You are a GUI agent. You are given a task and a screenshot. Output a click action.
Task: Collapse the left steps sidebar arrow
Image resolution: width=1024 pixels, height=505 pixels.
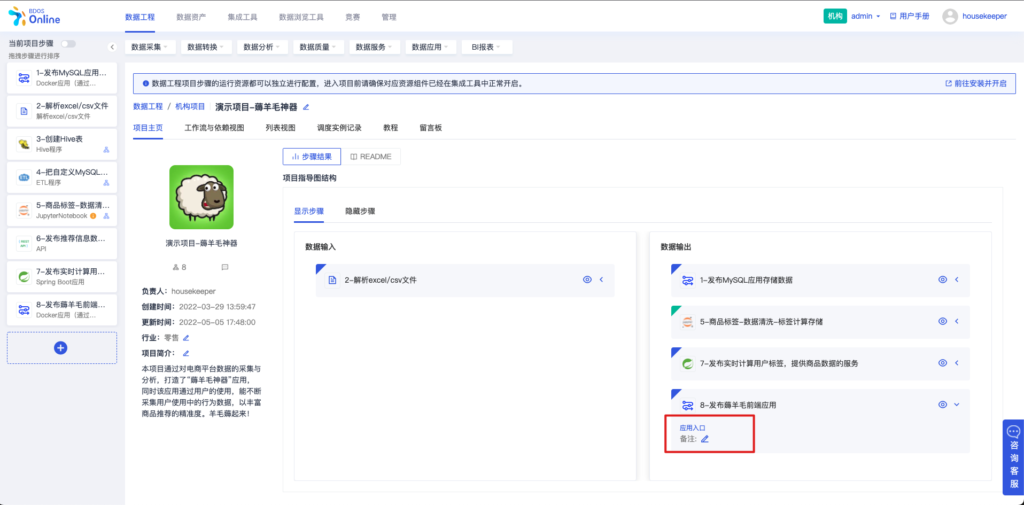(112, 47)
